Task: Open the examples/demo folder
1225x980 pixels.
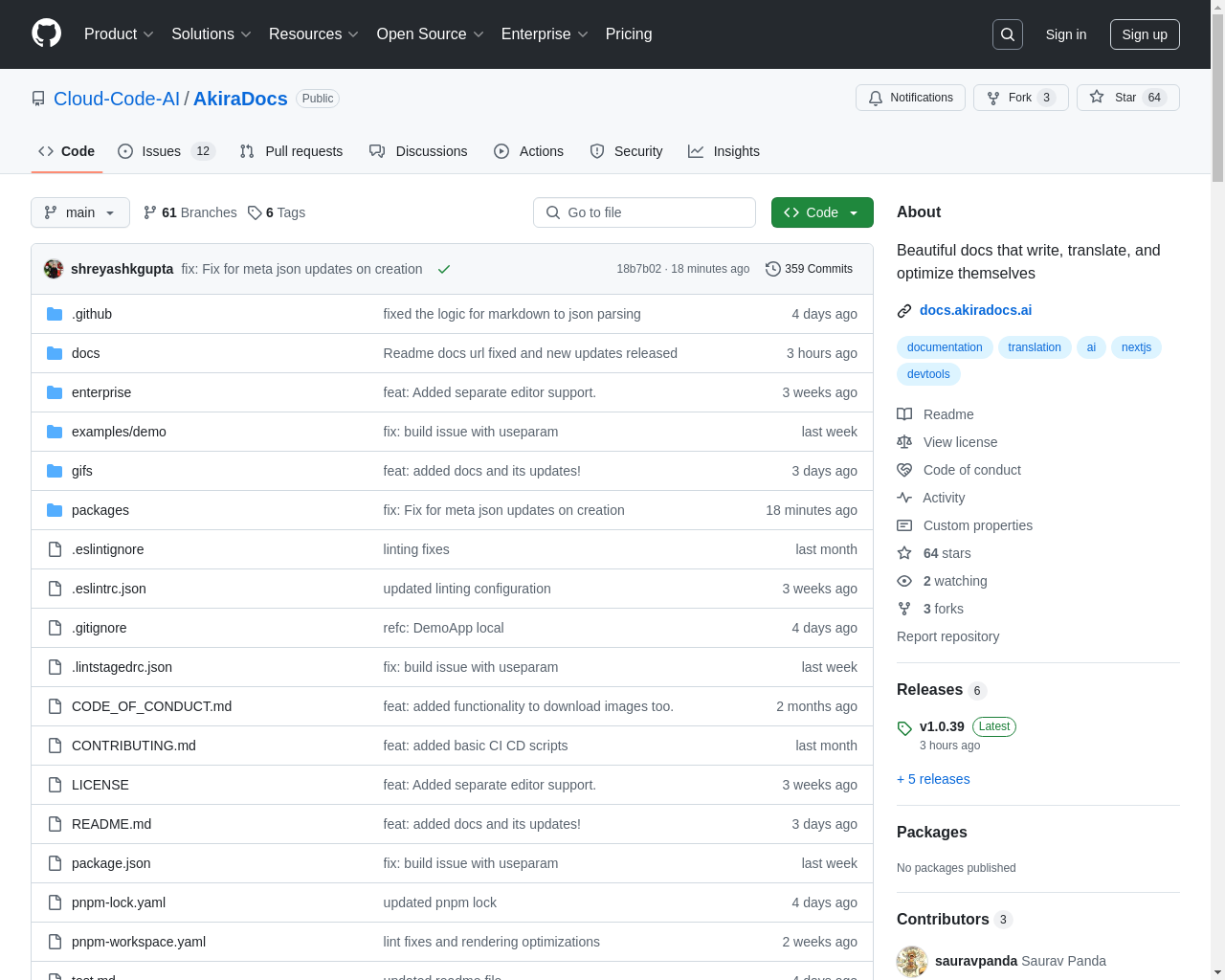Action: (x=119, y=432)
